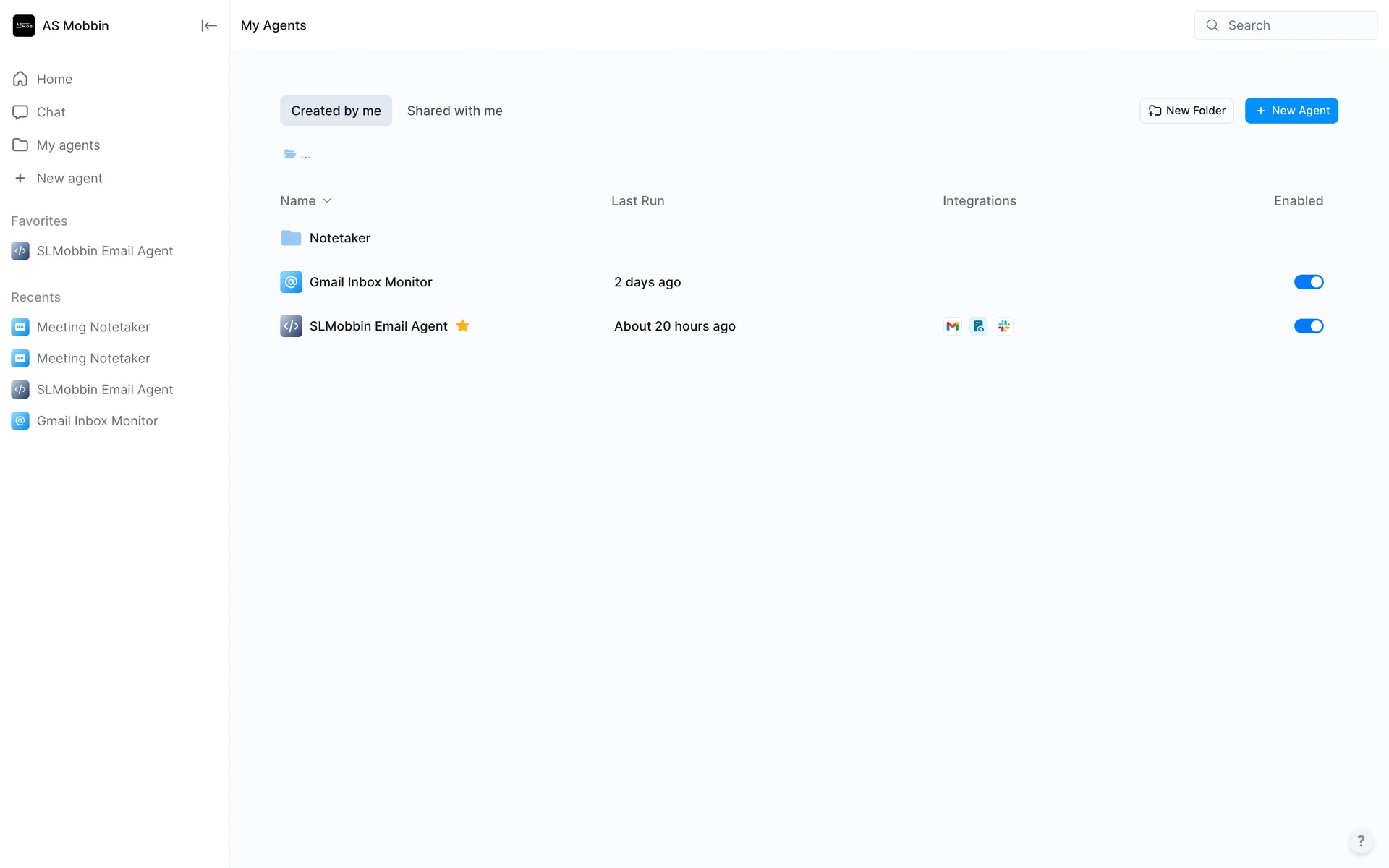Click the Gmail integration icon
The height and width of the screenshot is (868, 1389).
[x=952, y=326]
